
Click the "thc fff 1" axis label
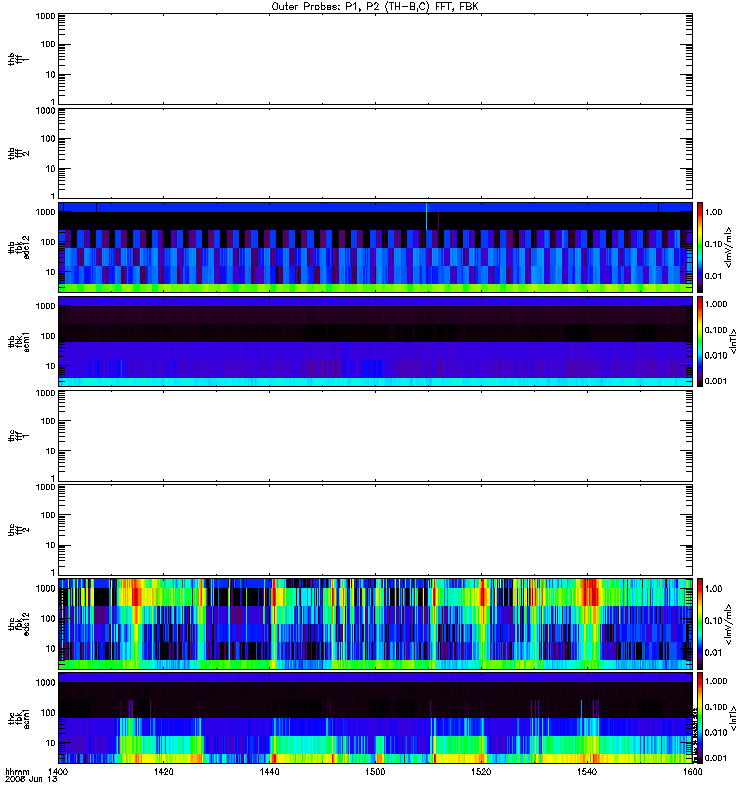[x=18, y=436]
